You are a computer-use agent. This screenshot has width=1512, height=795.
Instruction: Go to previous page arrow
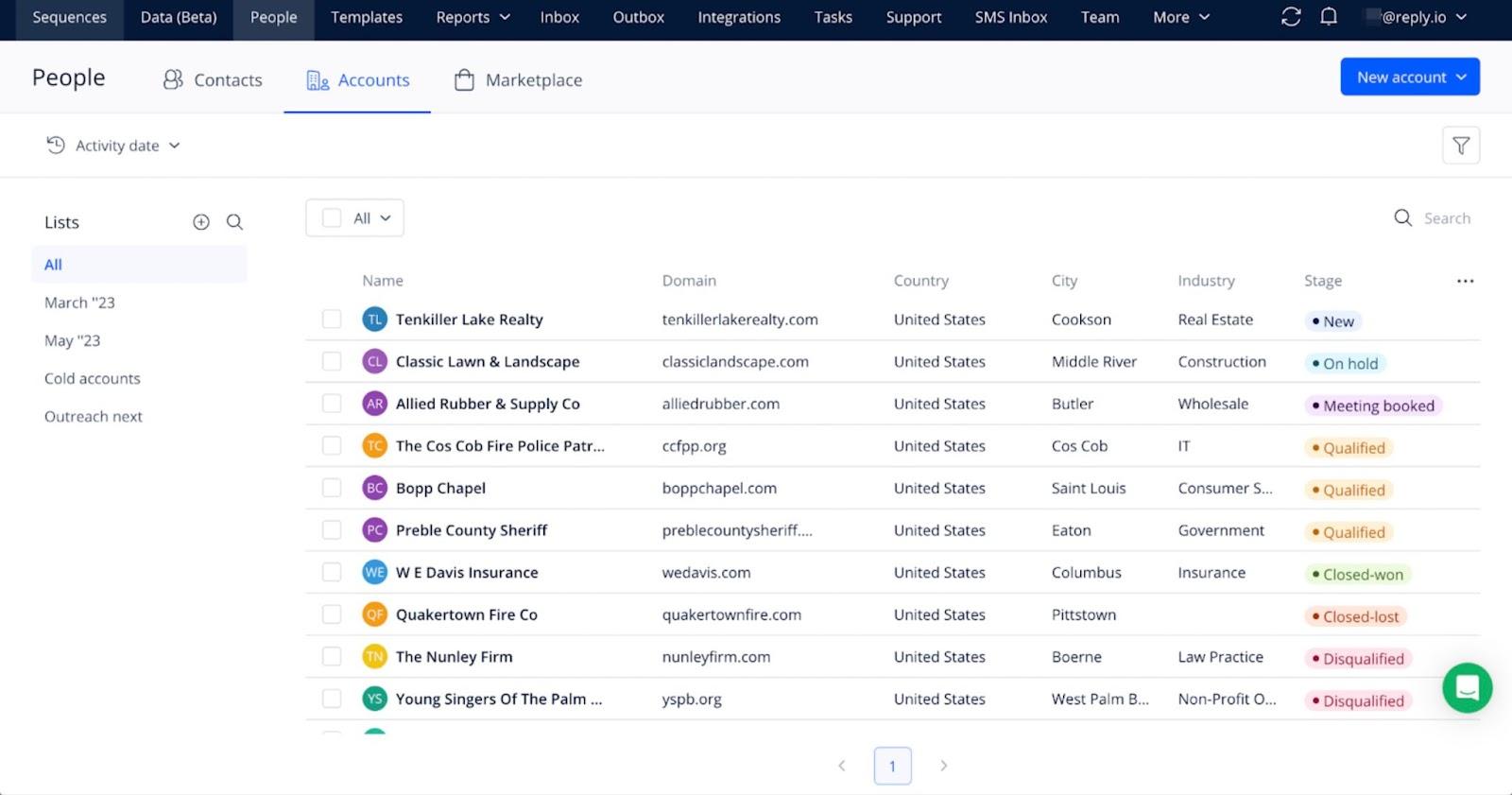point(842,766)
